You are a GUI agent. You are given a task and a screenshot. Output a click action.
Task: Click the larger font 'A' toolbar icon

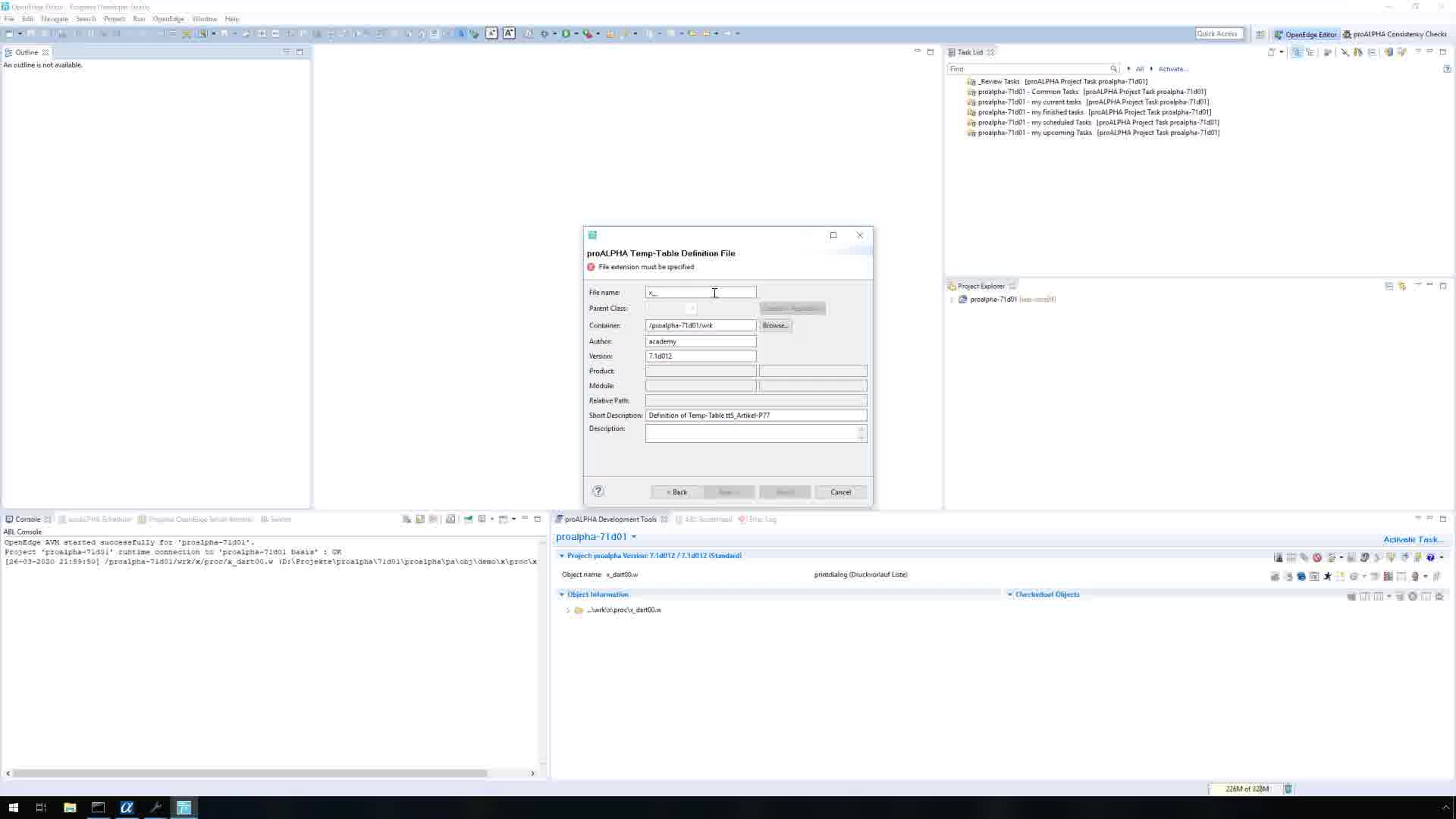509,33
